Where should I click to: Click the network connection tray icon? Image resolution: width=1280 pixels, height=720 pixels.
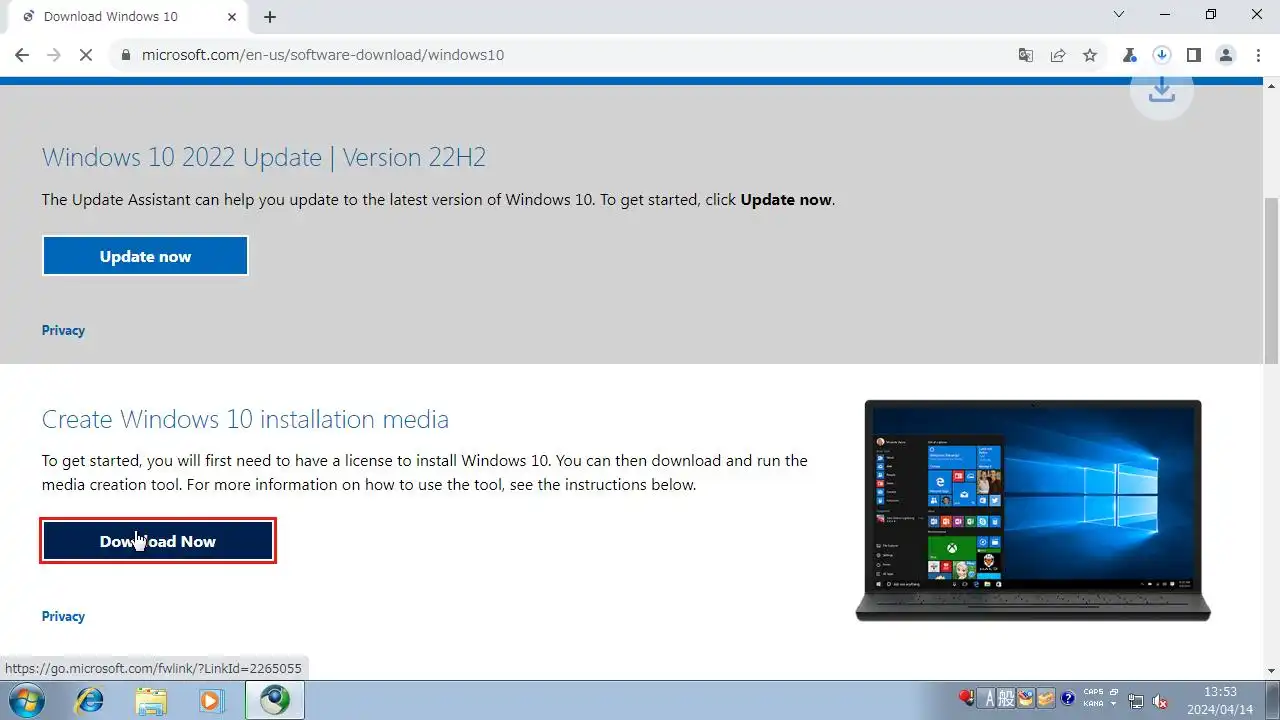click(x=1136, y=701)
